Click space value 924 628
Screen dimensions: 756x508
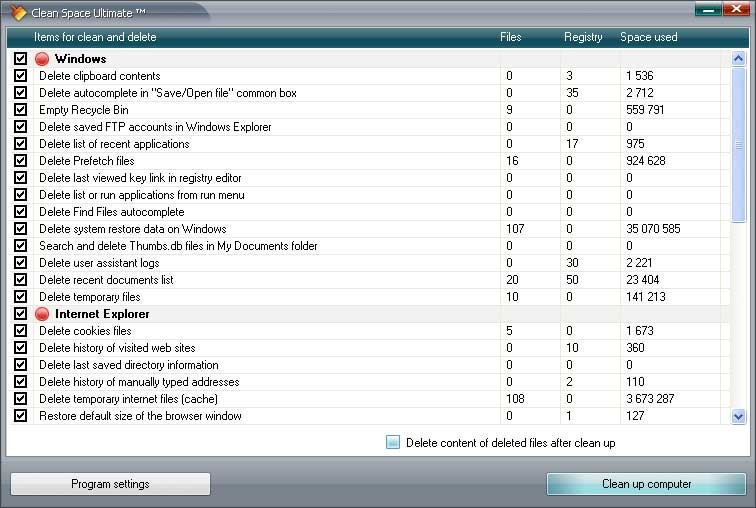coord(646,160)
